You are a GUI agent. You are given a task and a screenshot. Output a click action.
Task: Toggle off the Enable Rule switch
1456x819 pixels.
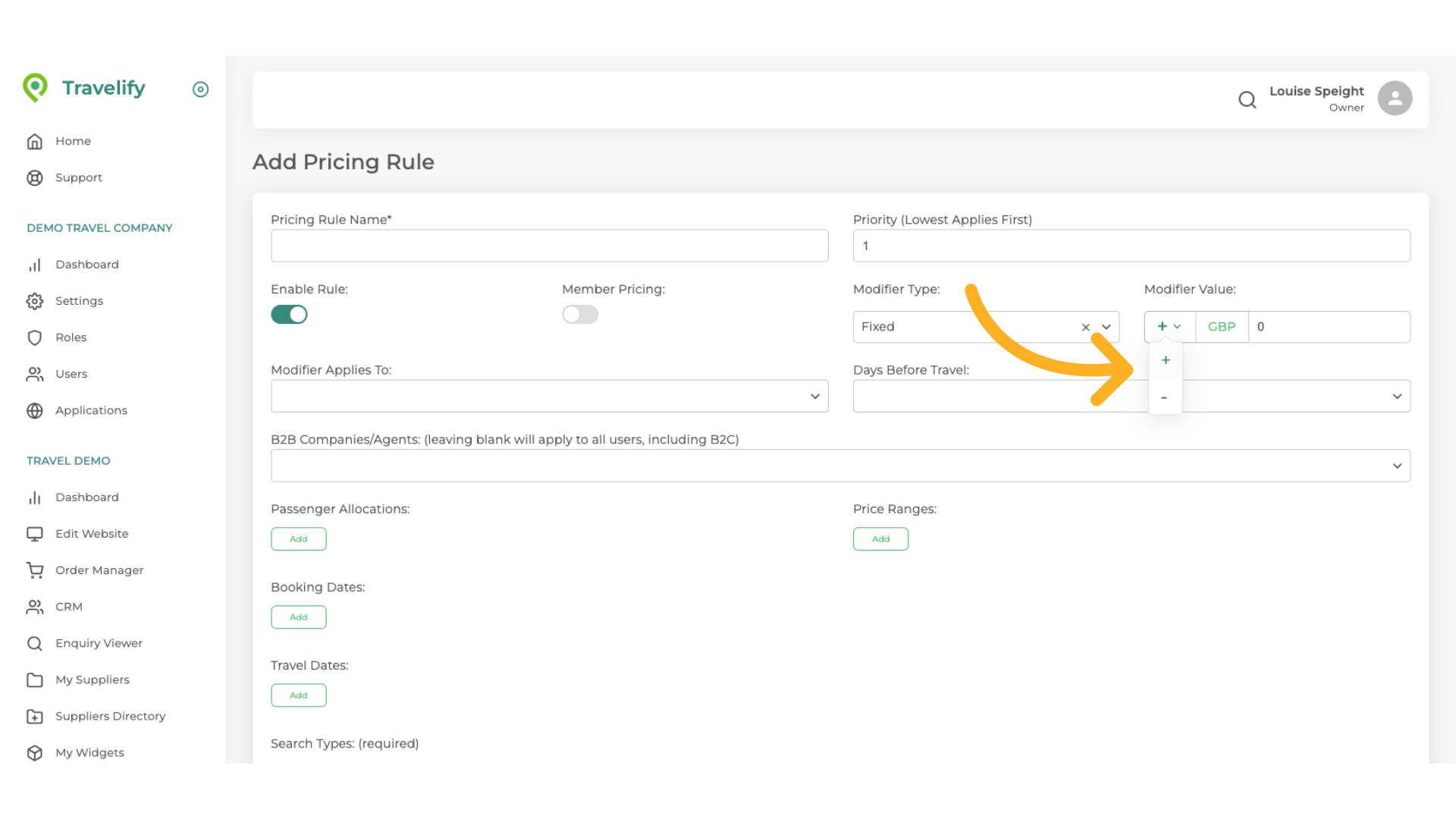pos(289,314)
